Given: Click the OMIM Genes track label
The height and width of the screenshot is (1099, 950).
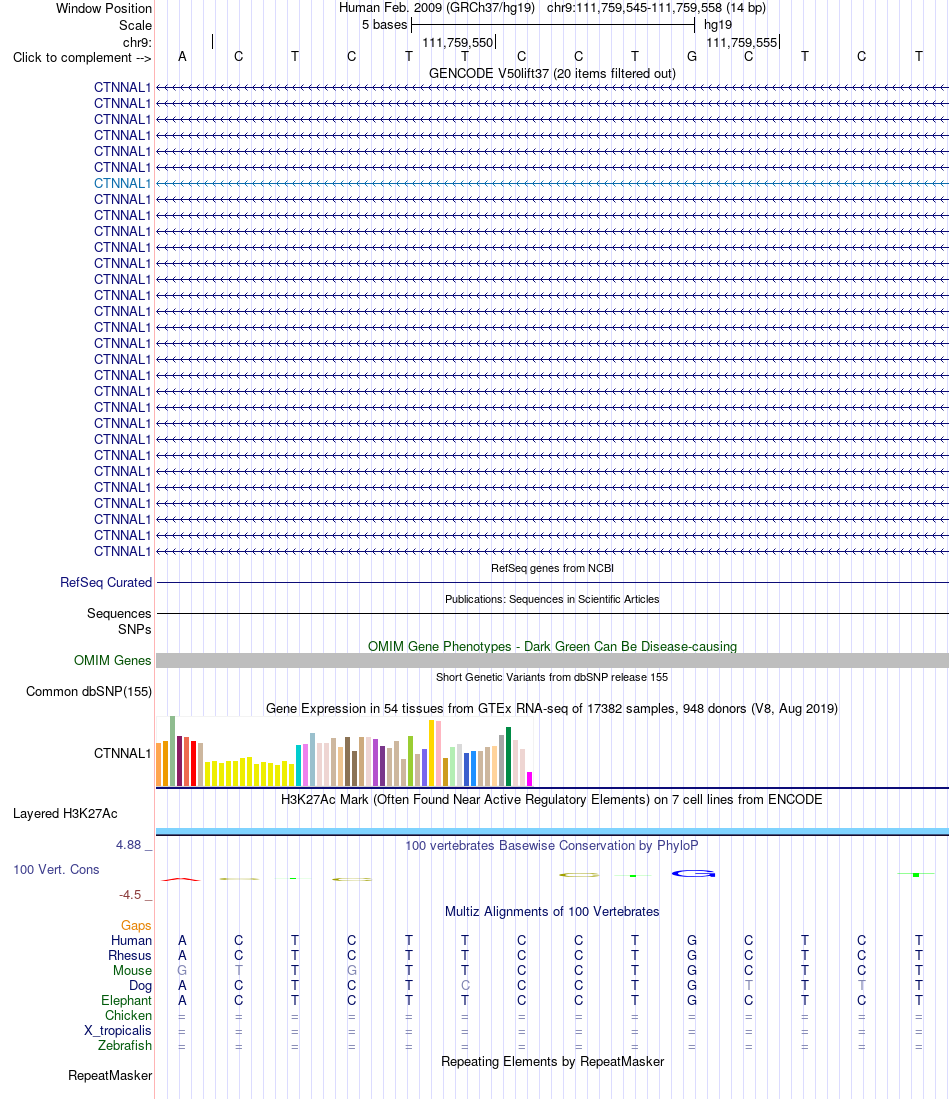Looking at the screenshot, I should (x=112, y=660).
